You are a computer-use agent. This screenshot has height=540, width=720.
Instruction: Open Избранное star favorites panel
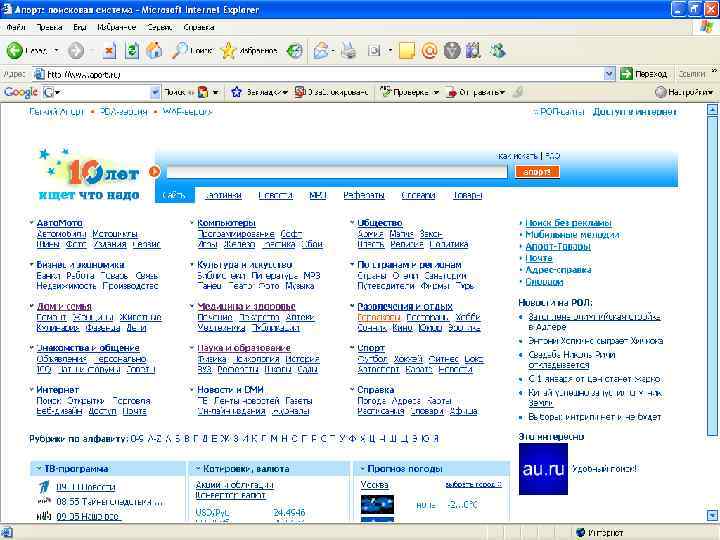[249, 51]
